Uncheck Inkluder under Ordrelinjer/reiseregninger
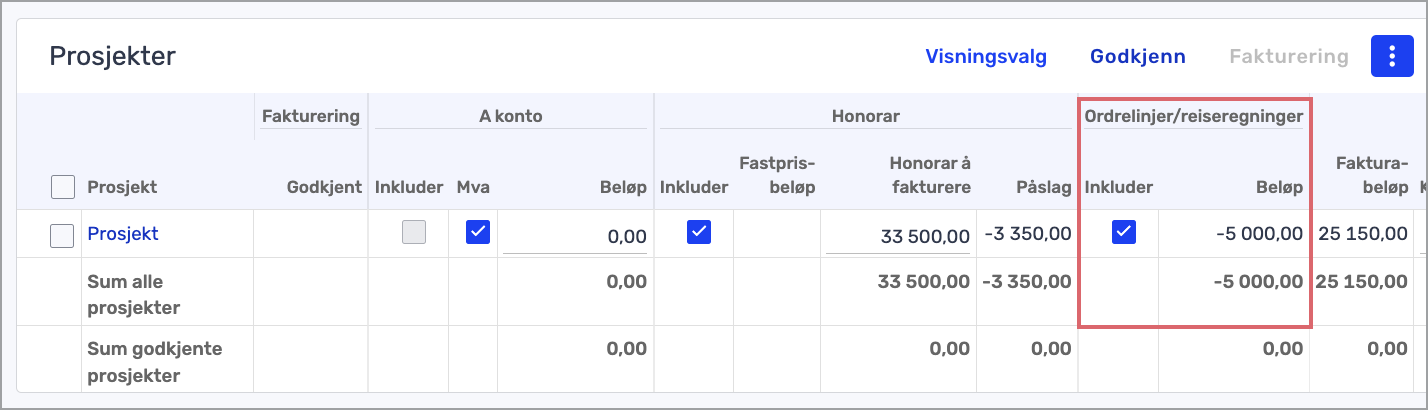The image size is (1428, 410). pyautogui.click(x=1124, y=233)
